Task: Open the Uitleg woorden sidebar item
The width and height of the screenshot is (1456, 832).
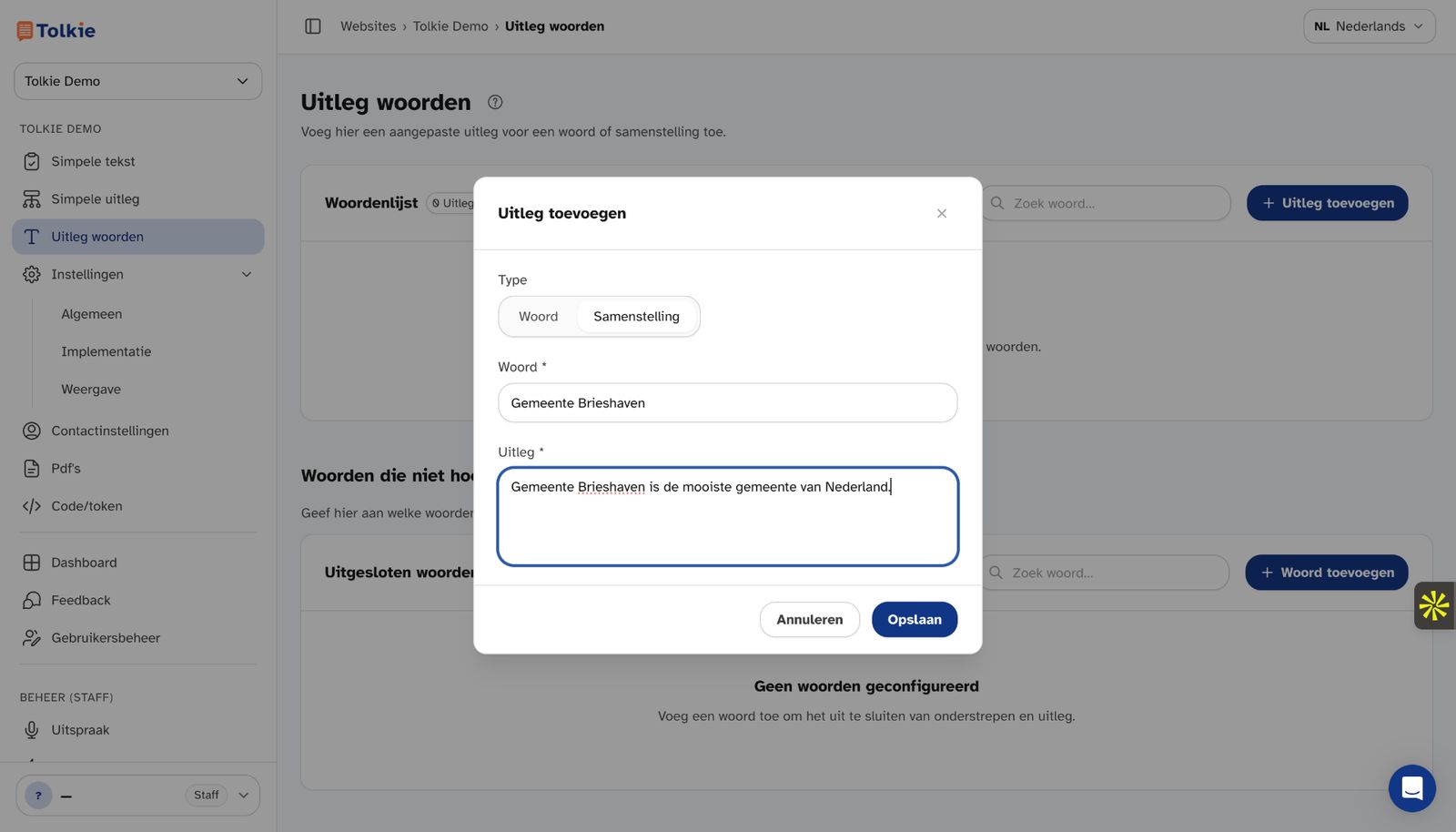Action: [138, 237]
